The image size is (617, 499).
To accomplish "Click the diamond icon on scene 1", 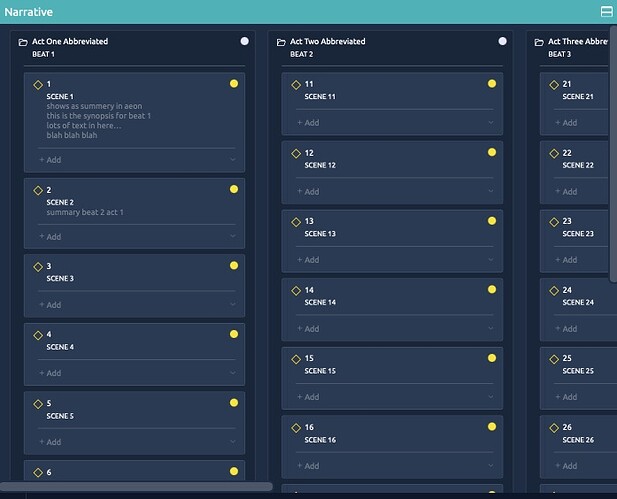I will (38, 84).
